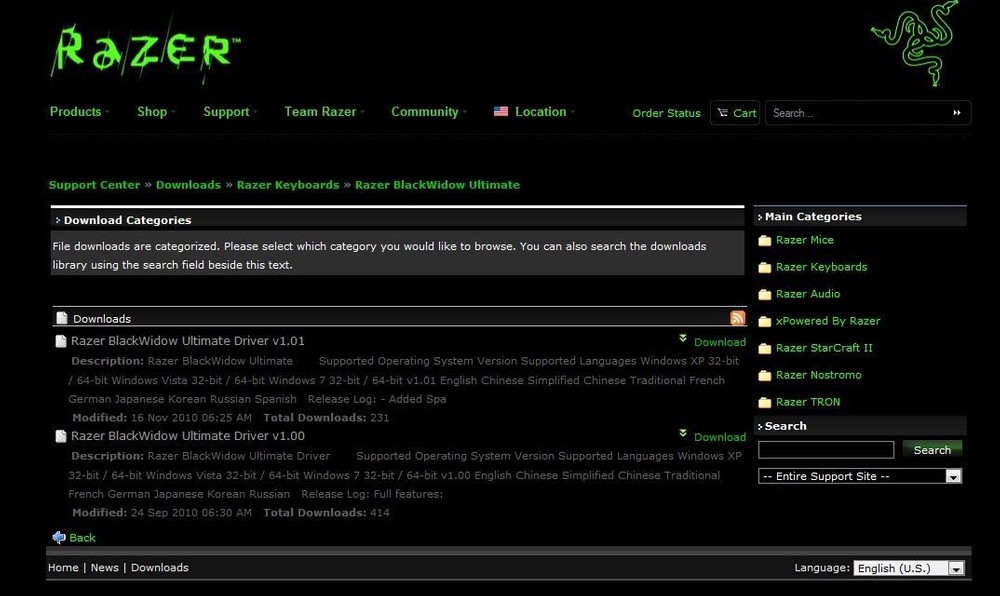This screenshot has height=596, width=1000.
Task: Click 'Modified: 24 Sep 2010 06:30 AM' text
Action: (162, 513)
